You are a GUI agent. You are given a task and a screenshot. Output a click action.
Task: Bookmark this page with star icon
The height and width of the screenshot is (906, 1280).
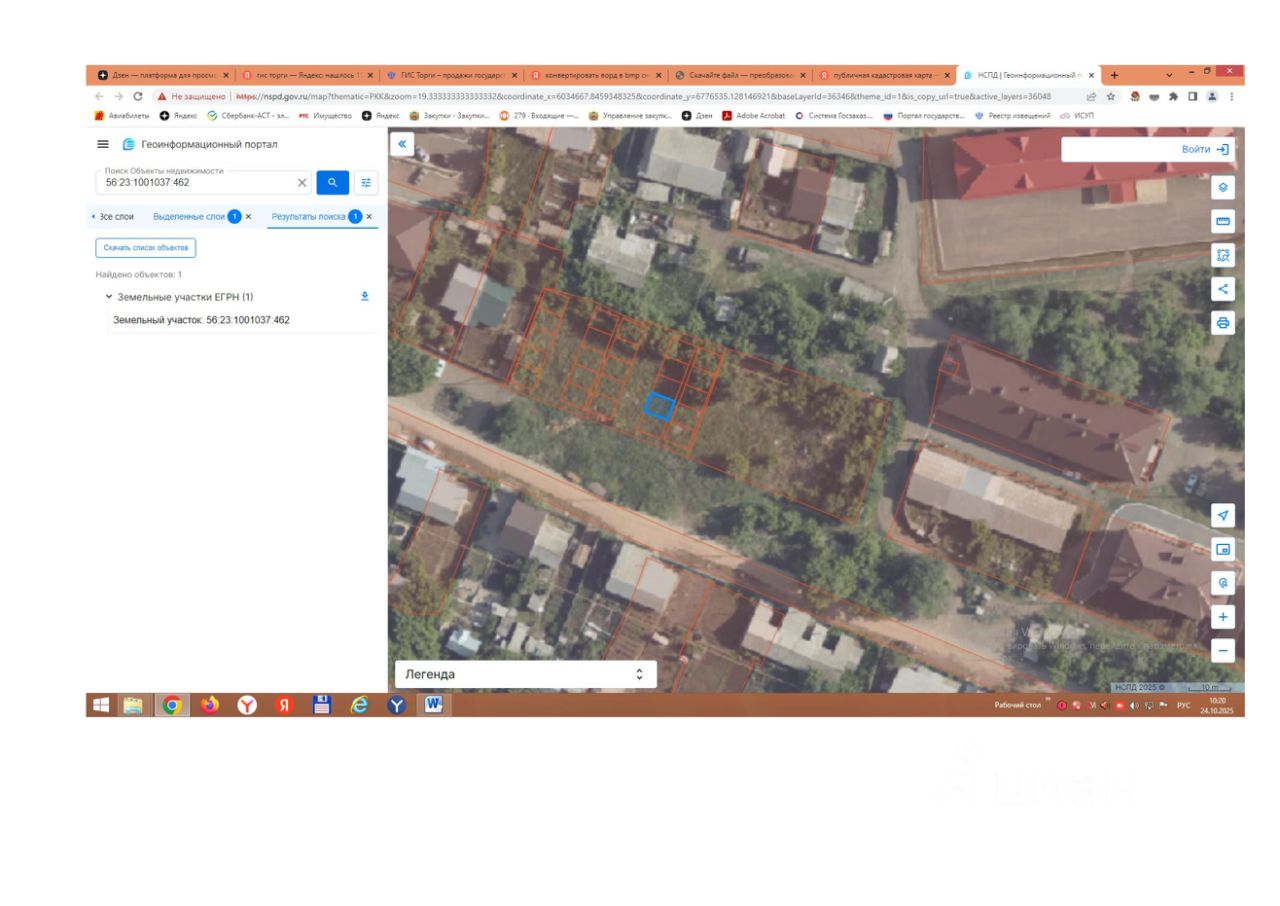tap(1111, 97)
